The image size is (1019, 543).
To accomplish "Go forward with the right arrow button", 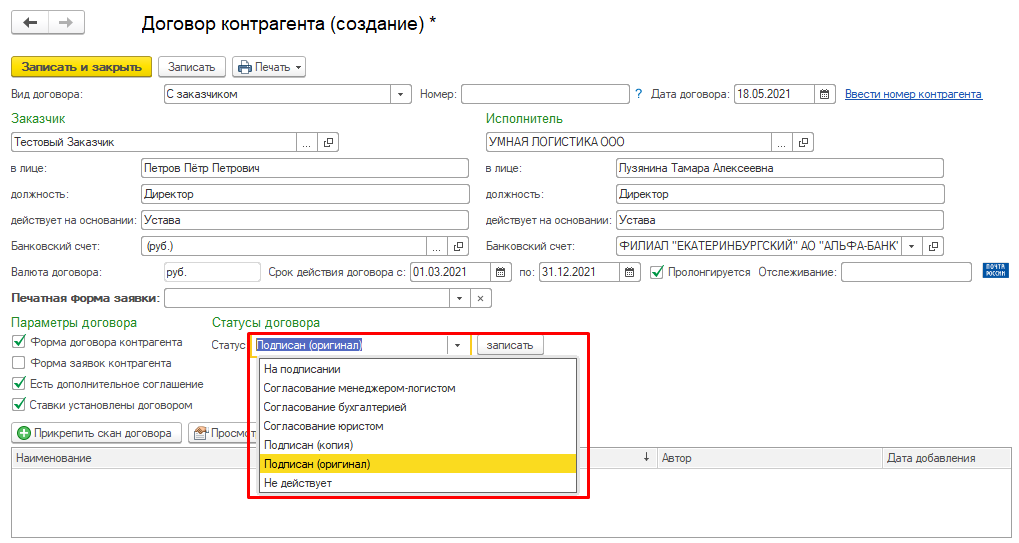I will click(x=66, y=23).
